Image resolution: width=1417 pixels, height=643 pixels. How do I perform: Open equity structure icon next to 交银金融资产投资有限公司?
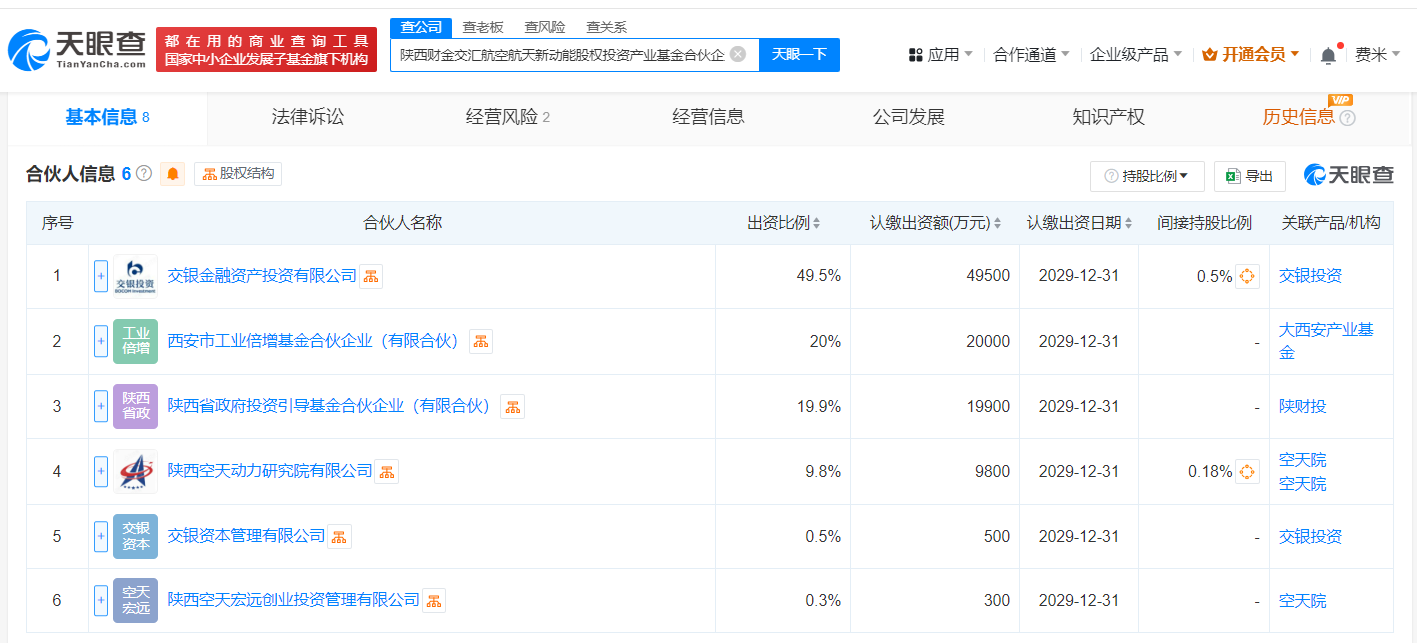371,276
